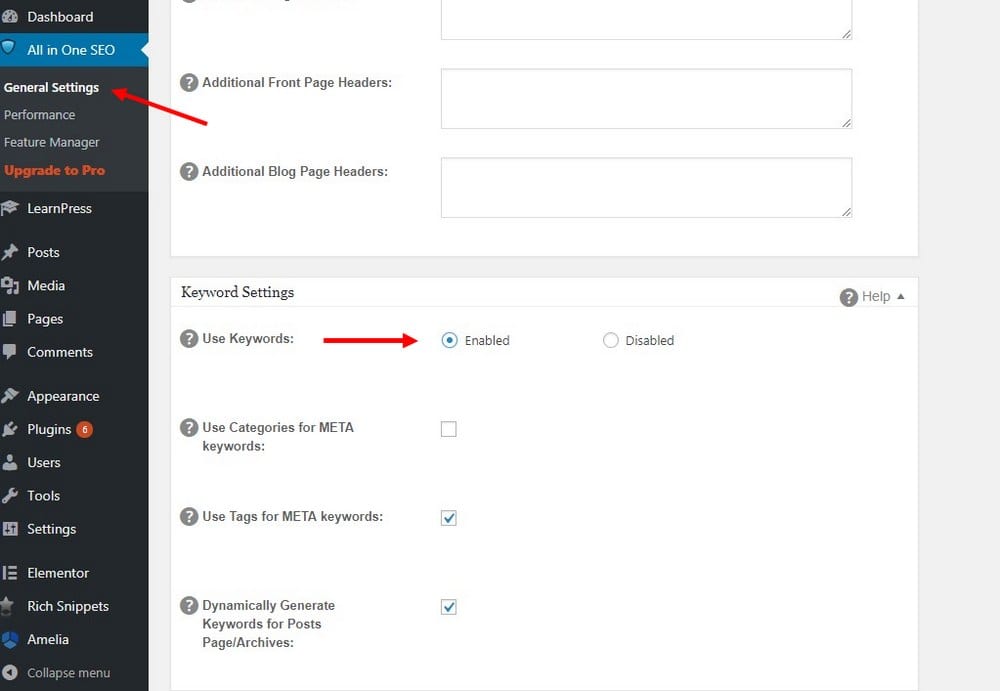Viewport: 1000px width, 691px height.
Task: Uncheck Dynamically Generate Keywords checkbox
Action: [x=449, y=607]
